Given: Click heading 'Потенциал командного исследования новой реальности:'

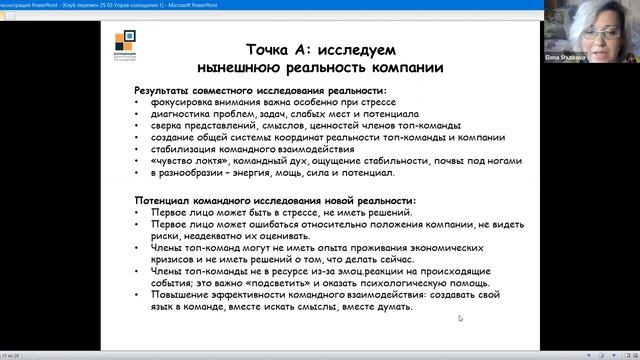Looking at the screenshot, I should click(x=276, y=201).
